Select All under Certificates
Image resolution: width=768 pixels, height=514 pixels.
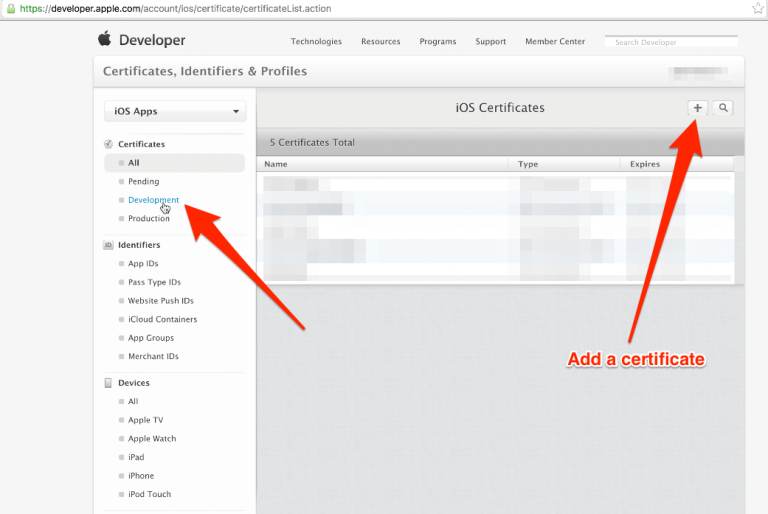(174, 163)
